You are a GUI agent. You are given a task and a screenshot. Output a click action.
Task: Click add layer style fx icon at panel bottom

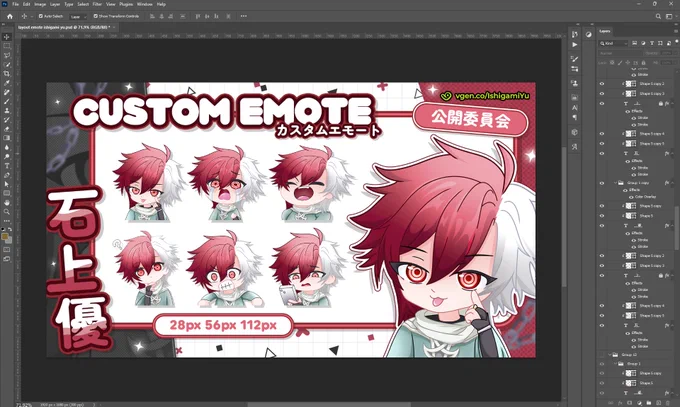point(620,403)
